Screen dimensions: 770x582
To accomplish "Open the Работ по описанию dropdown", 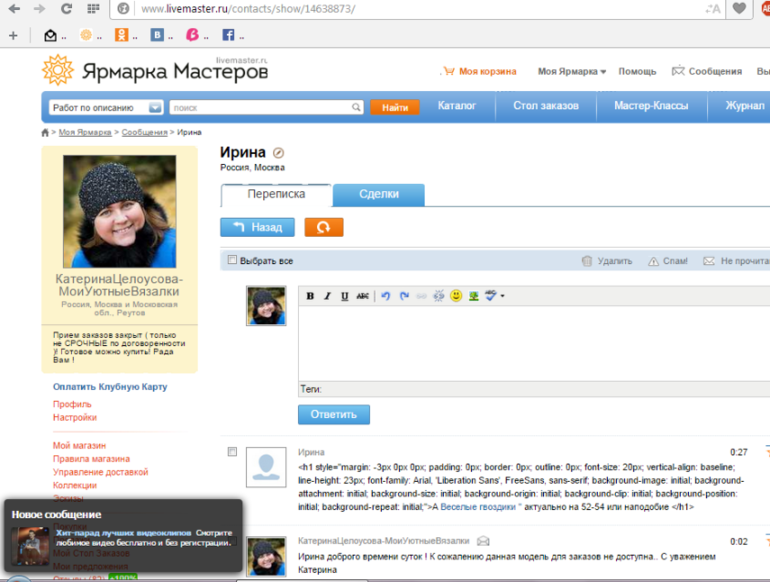I will tap(106, 108).
